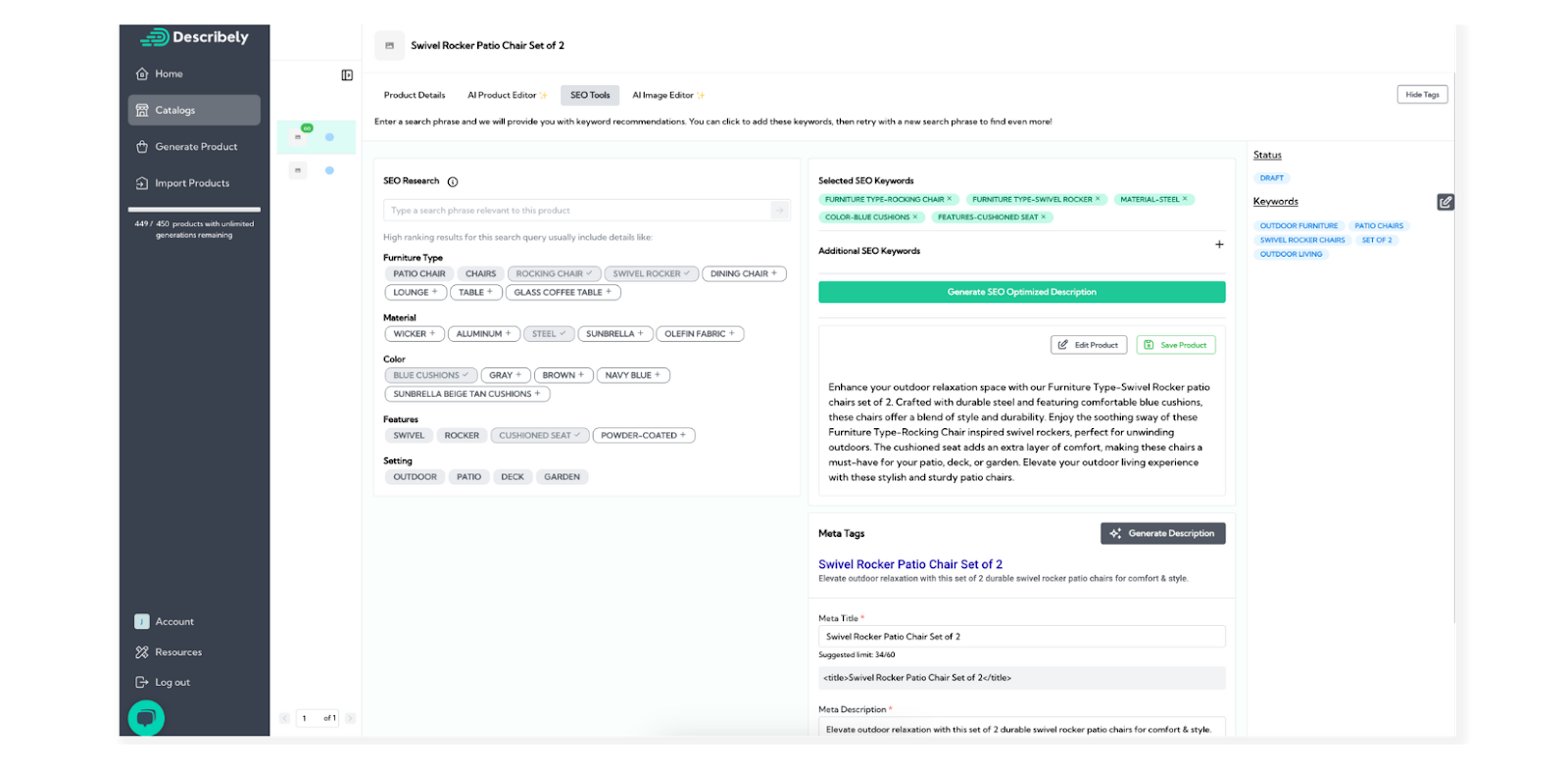Click the SEO Research info icon
Image resolution: width=1568 pixels, height=770 pixels.
[x=453, y=182]
